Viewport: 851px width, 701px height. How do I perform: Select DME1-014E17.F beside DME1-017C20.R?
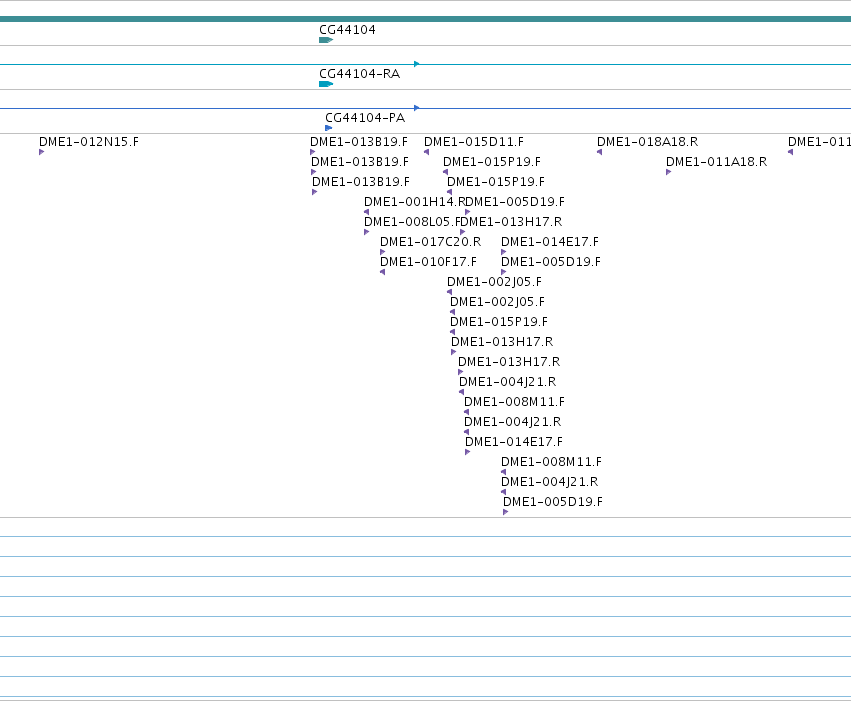point(550,242)
